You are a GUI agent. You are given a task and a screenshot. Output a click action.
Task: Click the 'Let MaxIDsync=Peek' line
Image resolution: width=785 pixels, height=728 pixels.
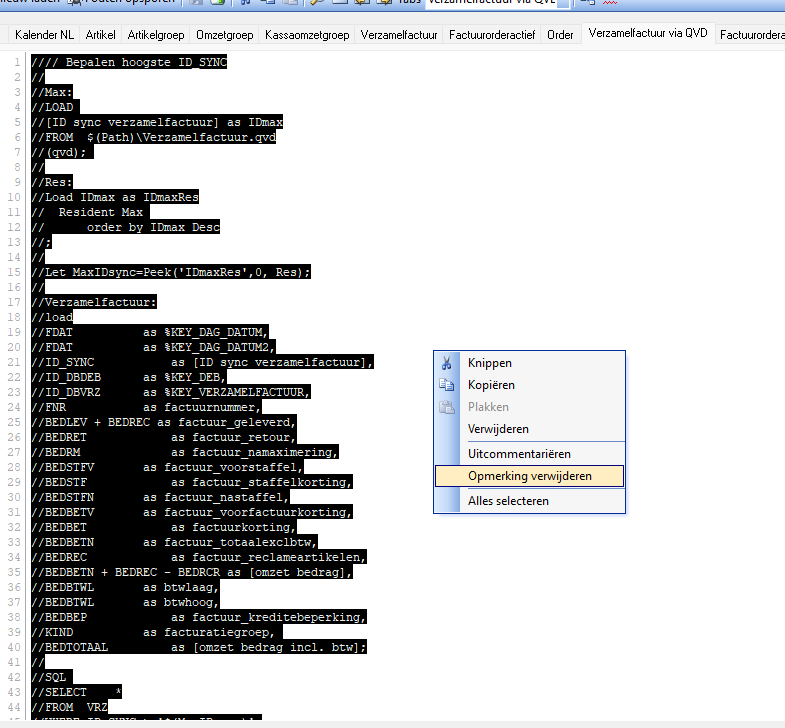[171, 272]
